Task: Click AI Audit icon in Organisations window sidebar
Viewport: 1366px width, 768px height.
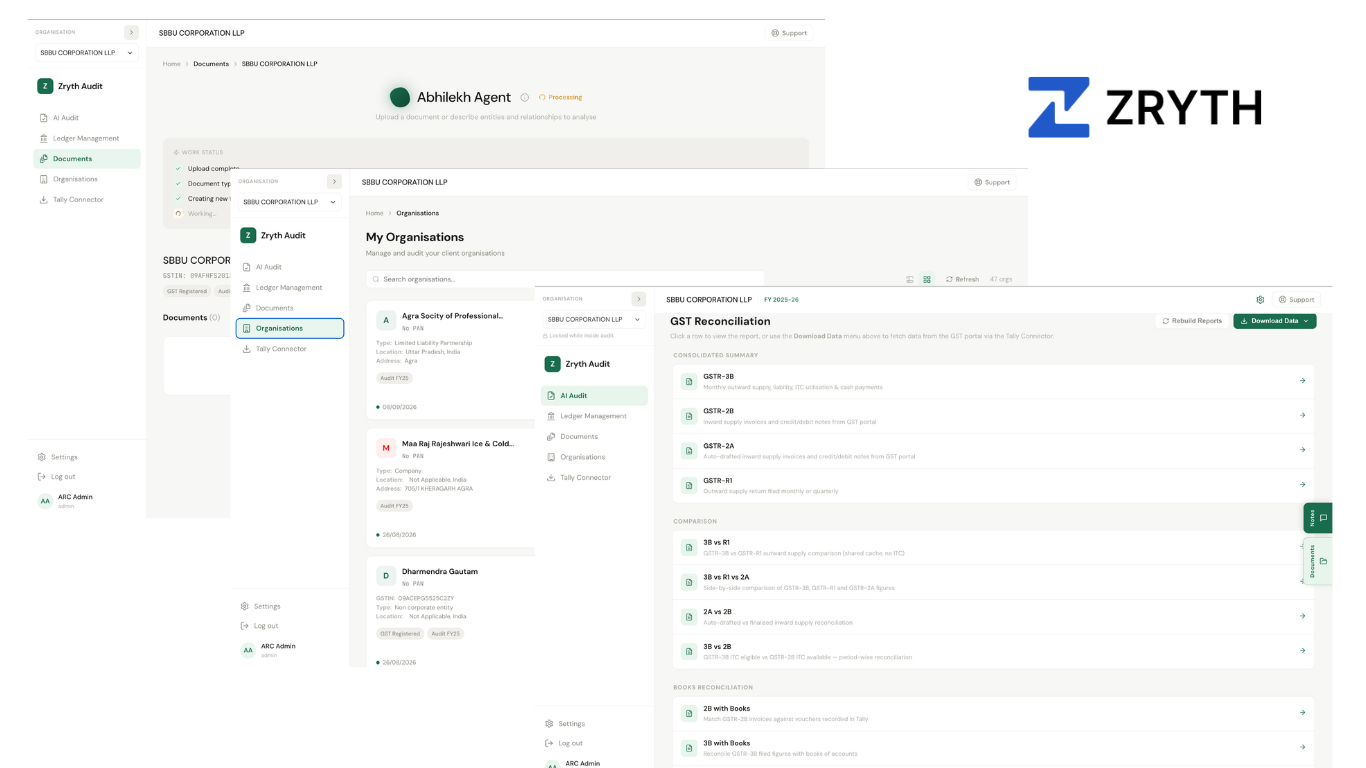Action: (246, 267)
